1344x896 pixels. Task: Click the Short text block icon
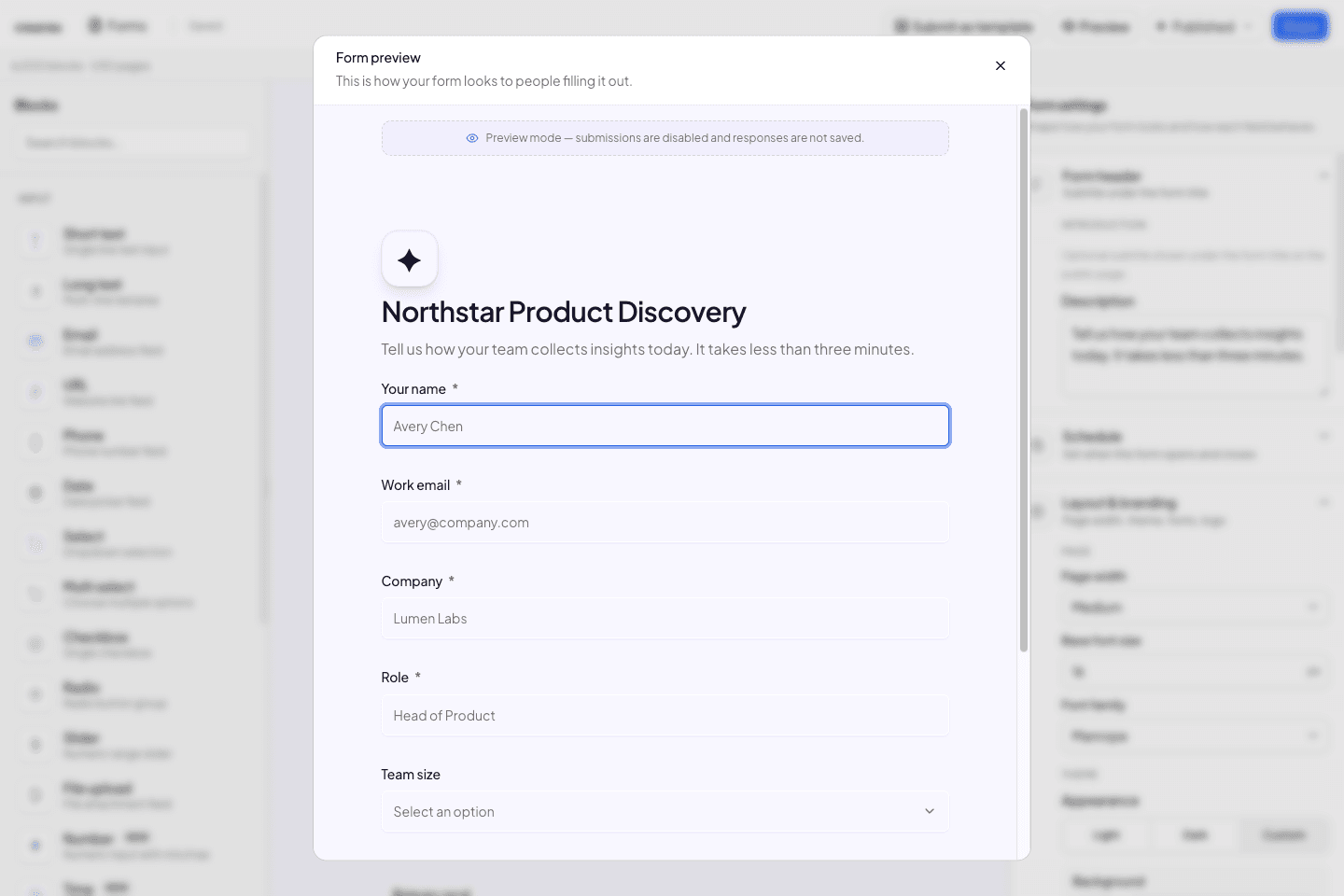point(35,241)
